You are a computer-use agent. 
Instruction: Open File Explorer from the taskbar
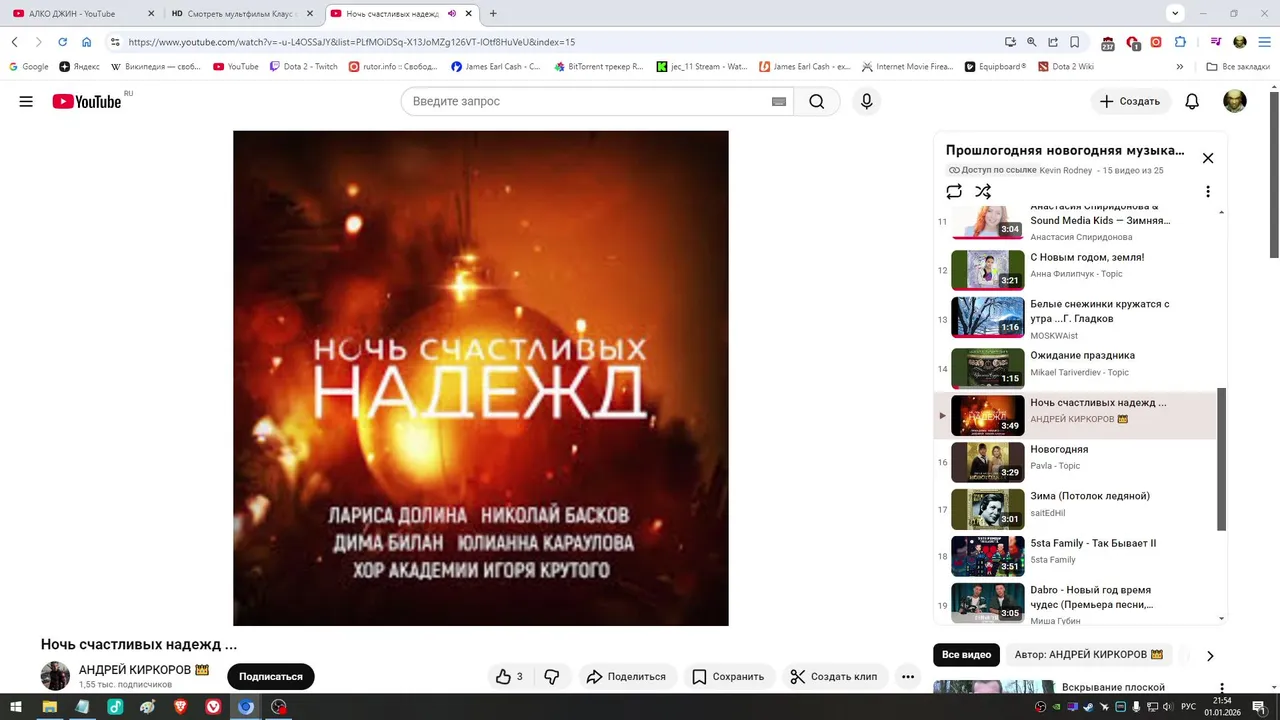49,707
